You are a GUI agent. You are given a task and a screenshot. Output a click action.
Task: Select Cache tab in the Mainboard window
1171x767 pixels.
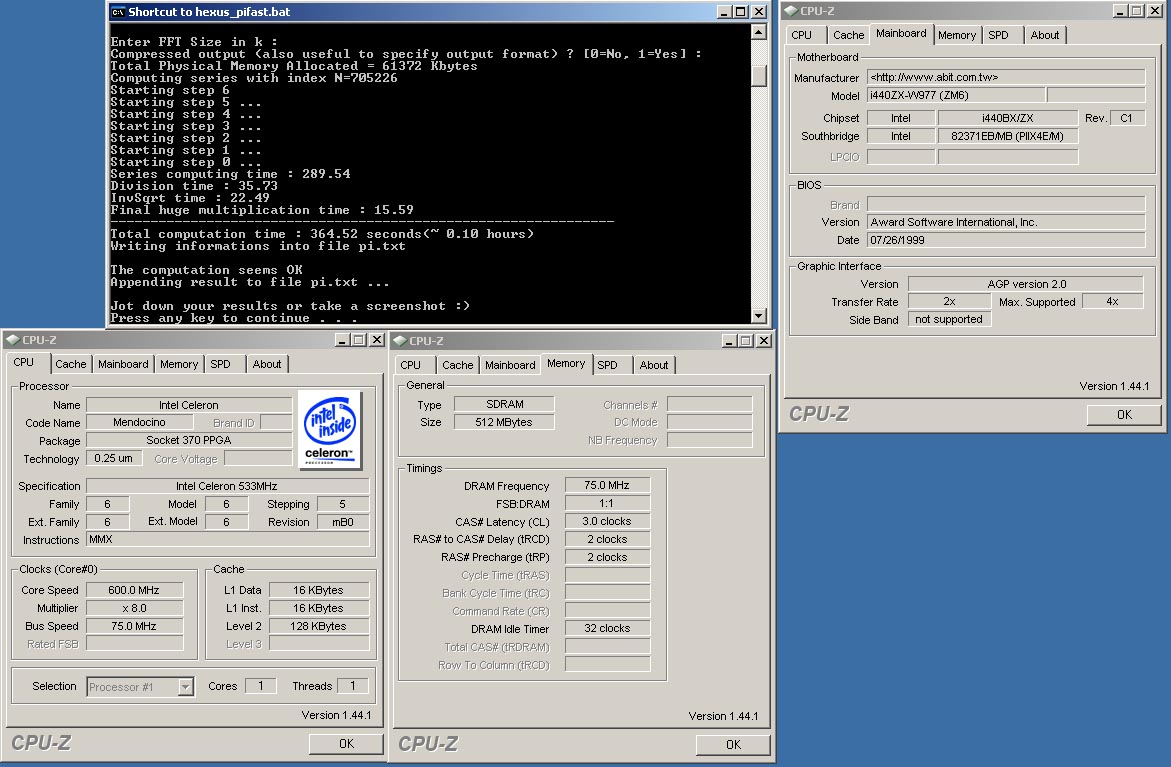(848, 34)
